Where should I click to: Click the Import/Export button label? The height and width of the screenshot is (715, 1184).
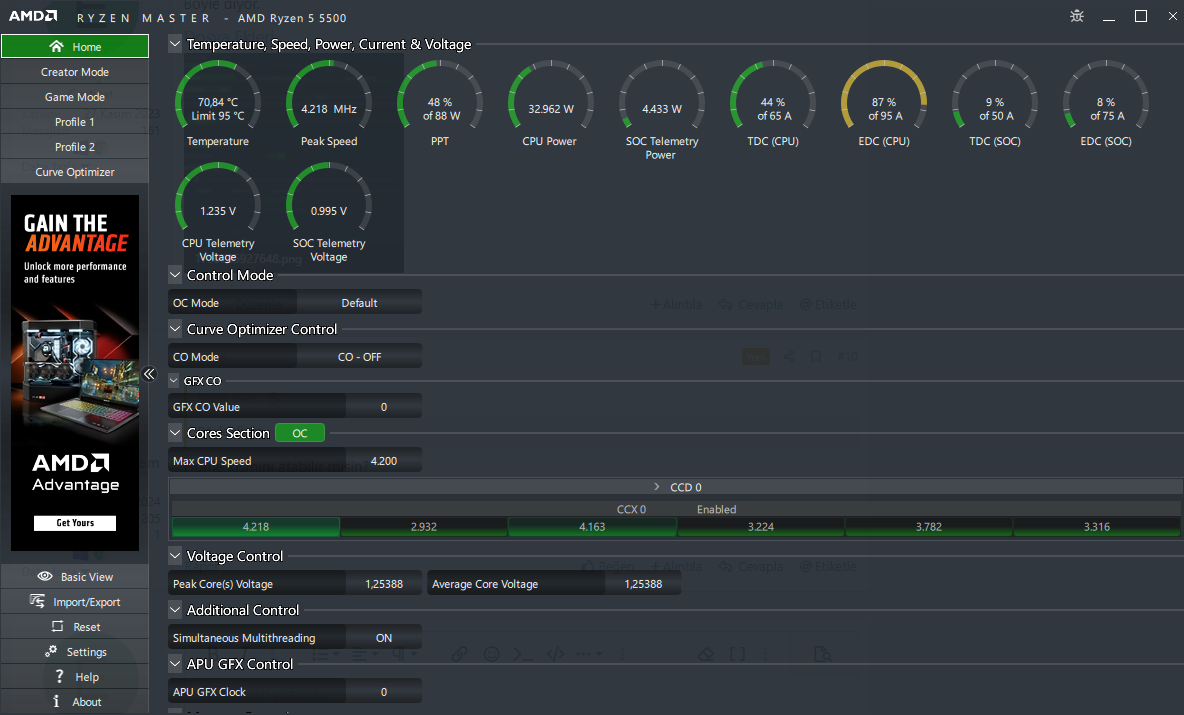tap(87, 602)
